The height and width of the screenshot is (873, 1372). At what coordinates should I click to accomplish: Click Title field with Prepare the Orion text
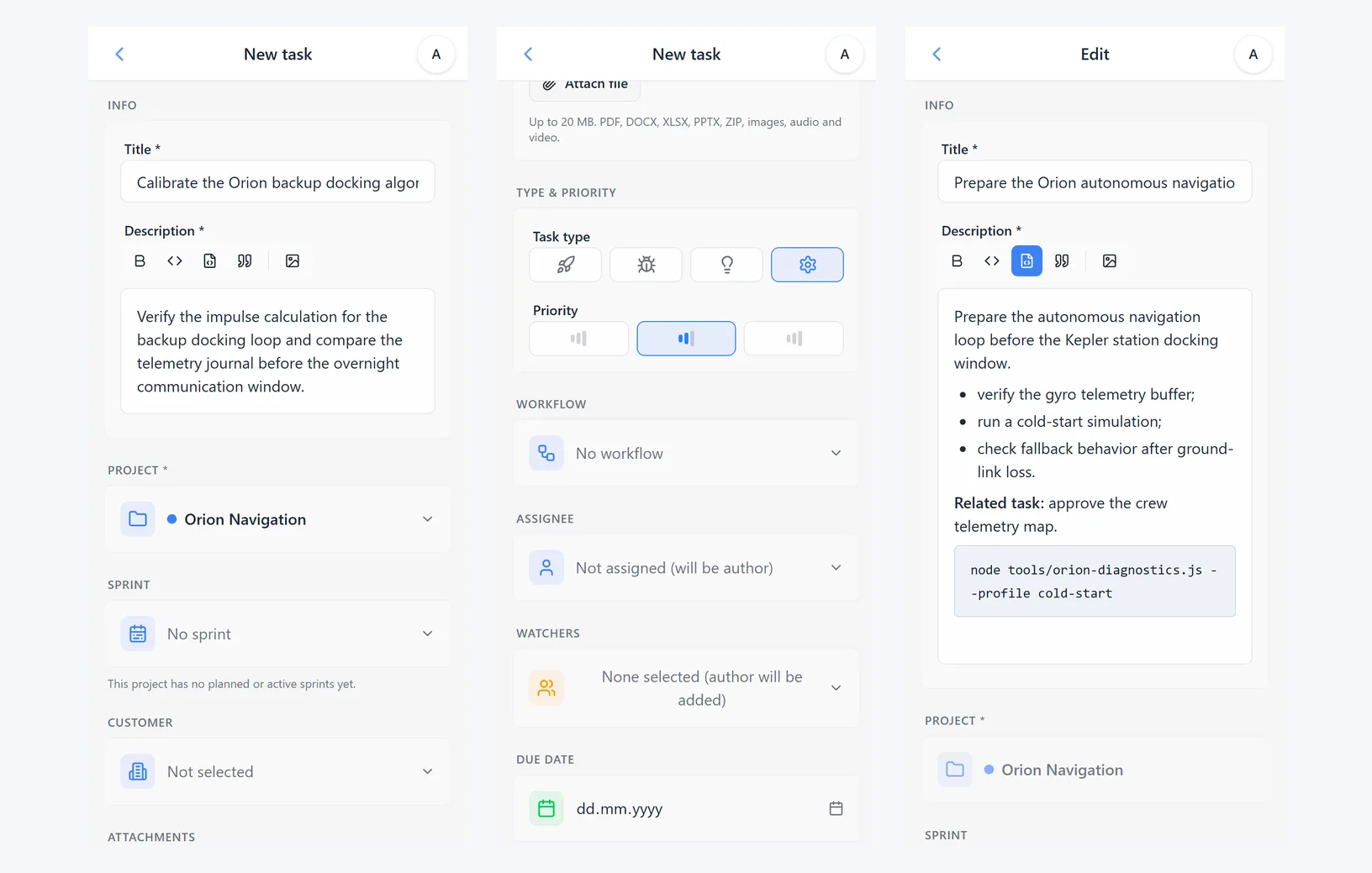click(1095, 182)
